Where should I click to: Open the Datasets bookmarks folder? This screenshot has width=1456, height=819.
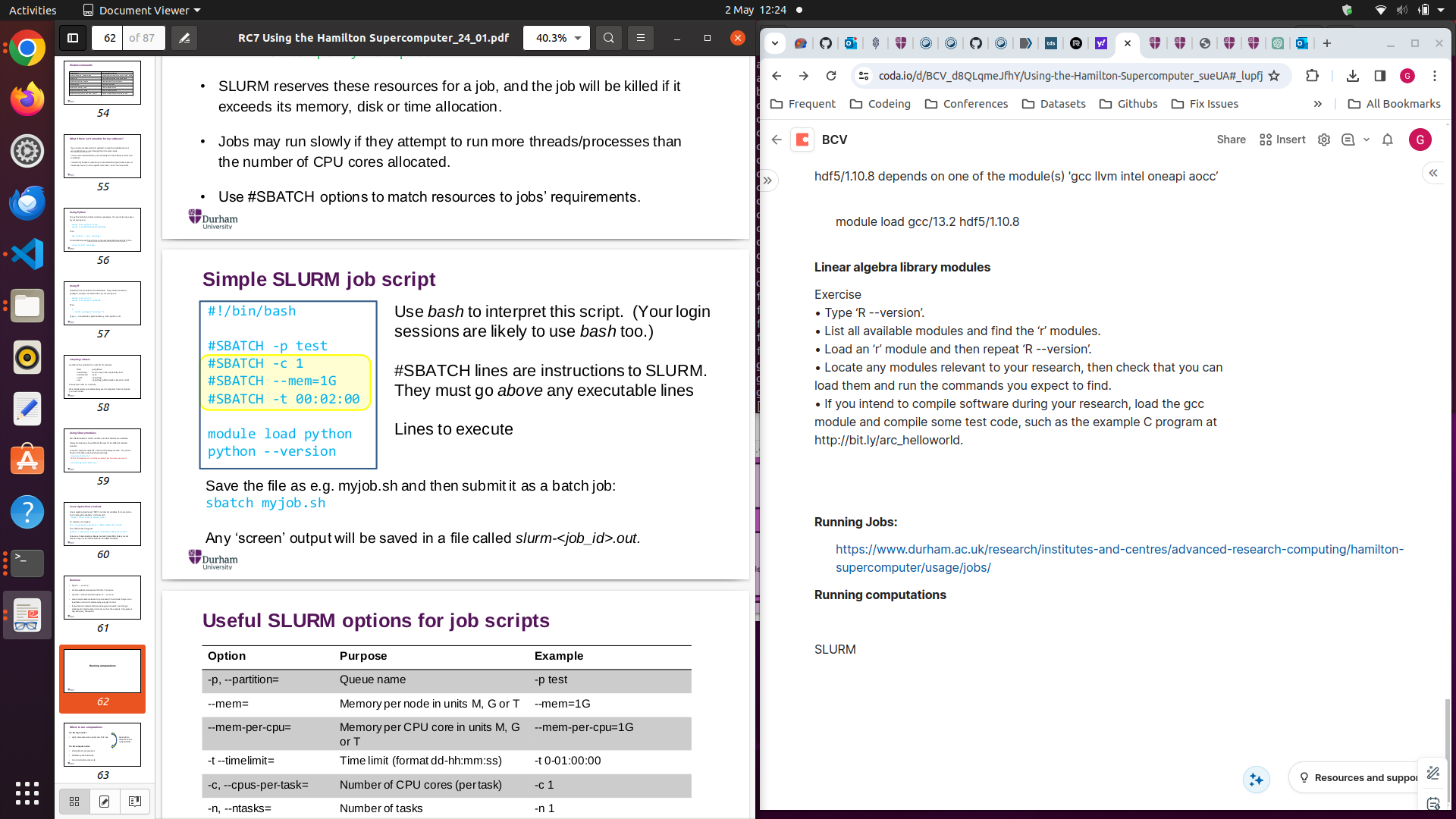pyautogui.click(x=1054, y=104)
